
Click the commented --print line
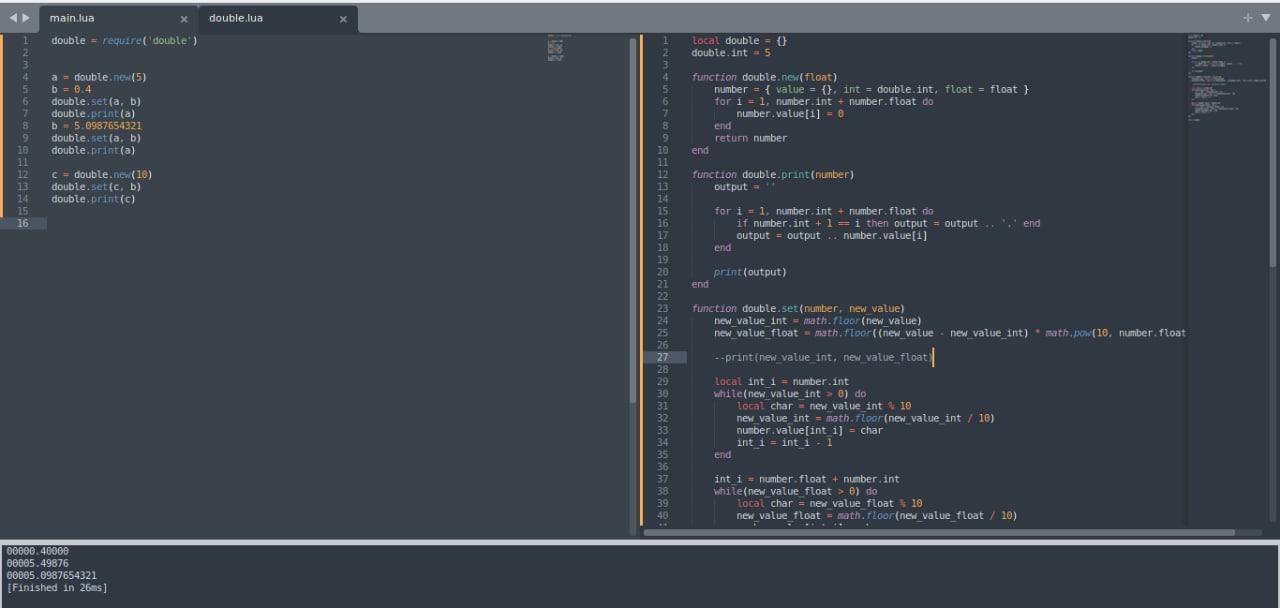[x=822, y=357]
